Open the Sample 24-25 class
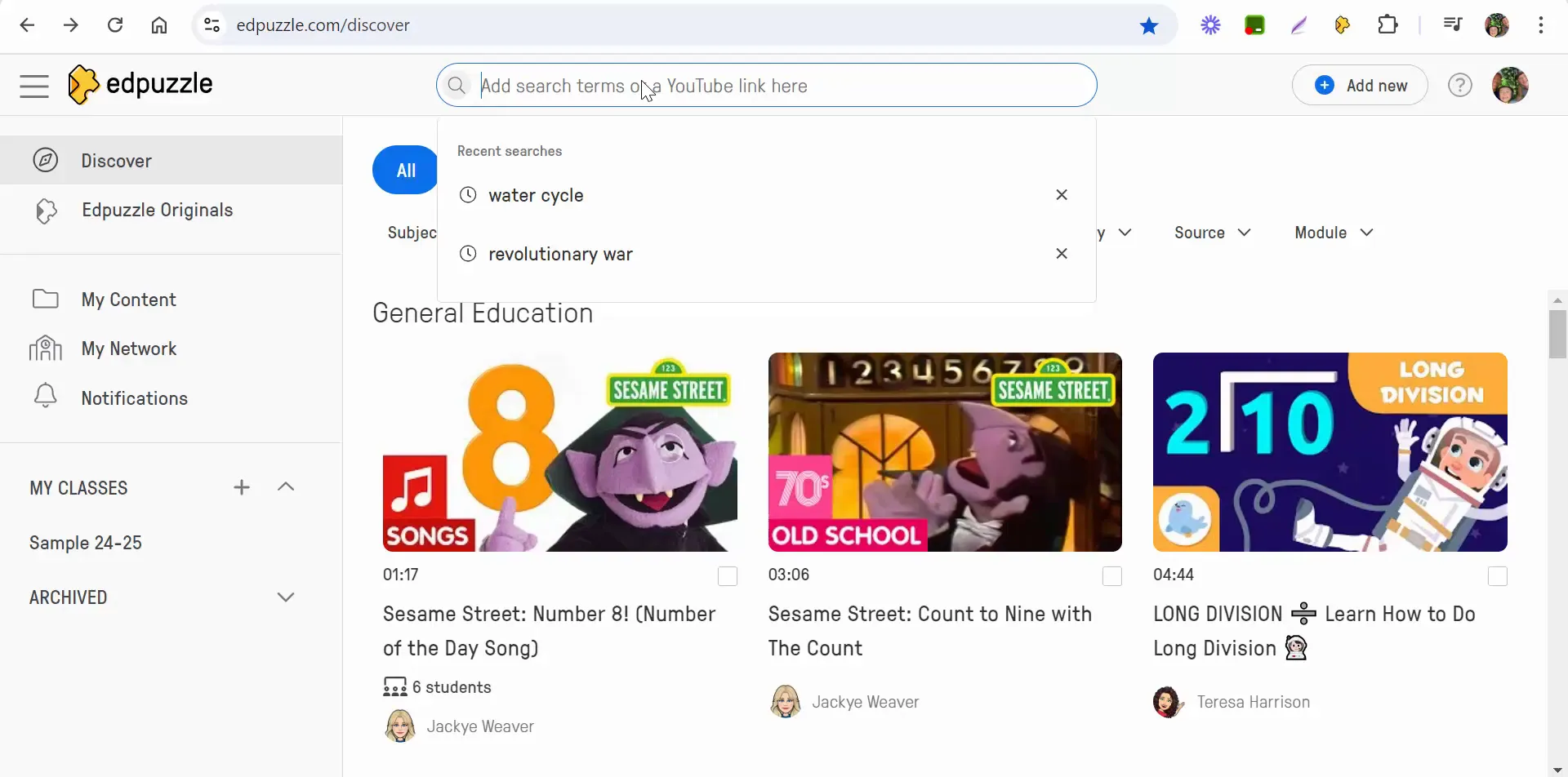The height and width of the screenshot is (777, 1568). point(86,543)
